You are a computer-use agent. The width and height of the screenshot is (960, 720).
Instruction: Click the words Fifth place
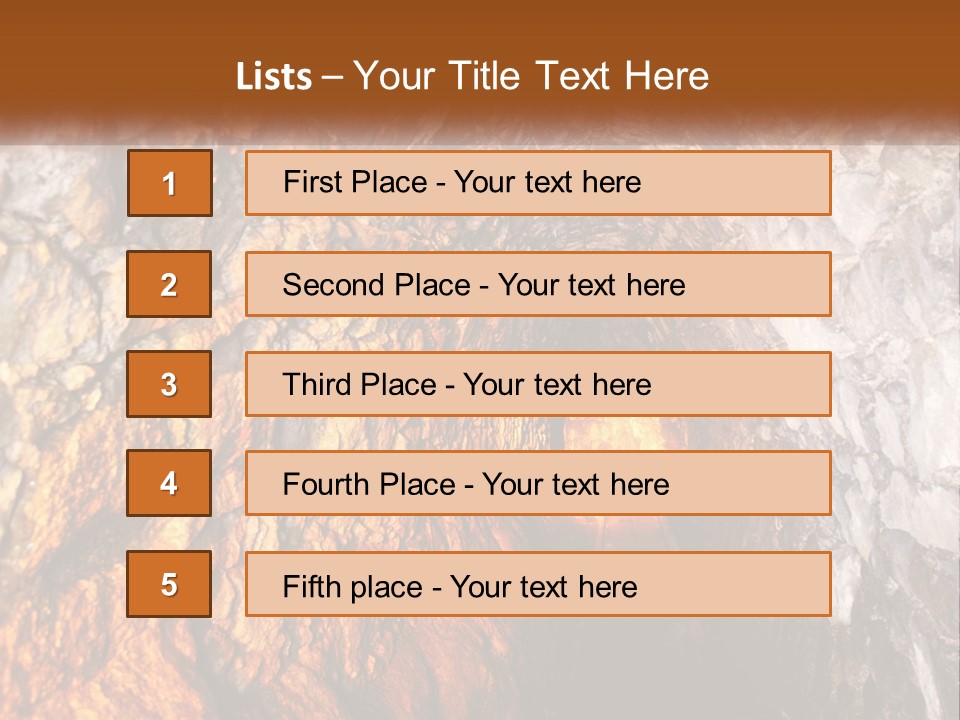coord(353,587)
